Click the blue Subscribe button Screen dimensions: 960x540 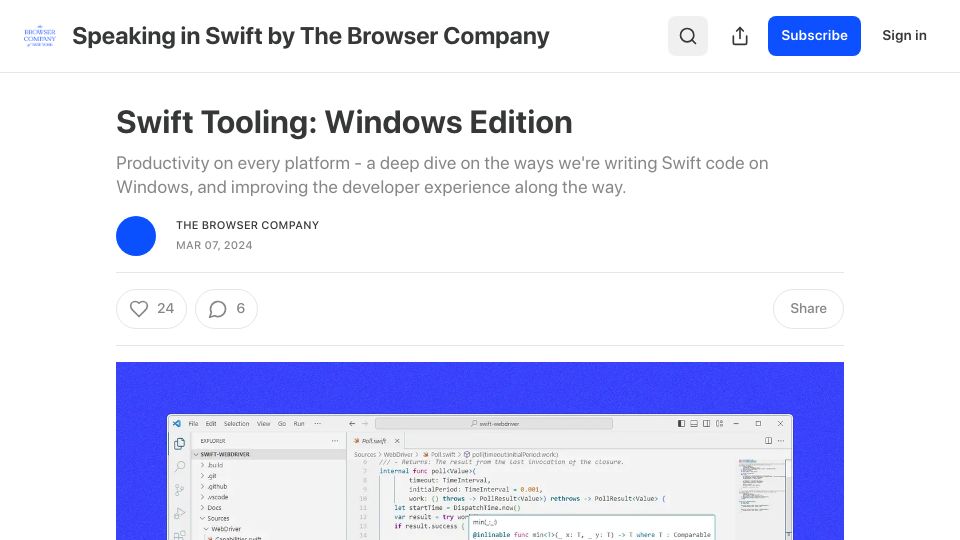pyautogui.click(x=814, y=36)
